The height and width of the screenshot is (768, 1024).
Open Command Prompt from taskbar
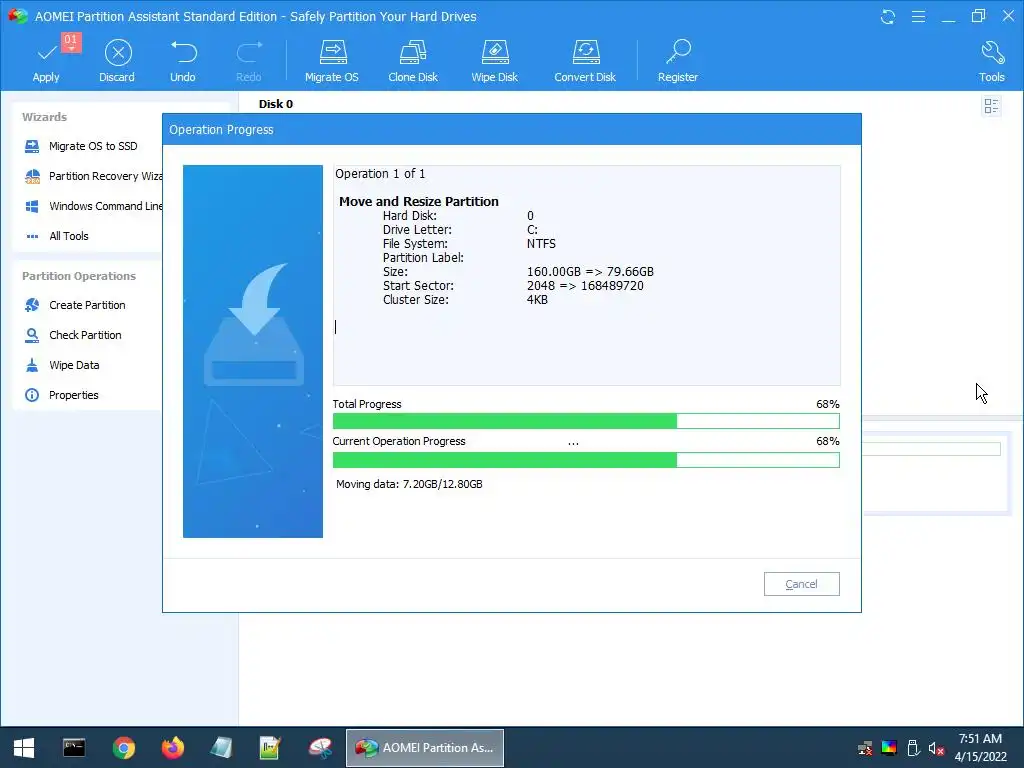[x=74, y=747]
